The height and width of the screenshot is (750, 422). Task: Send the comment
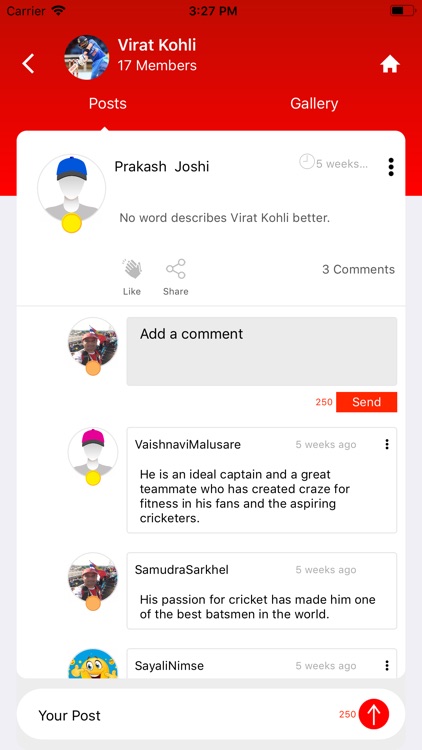[366, 402]
